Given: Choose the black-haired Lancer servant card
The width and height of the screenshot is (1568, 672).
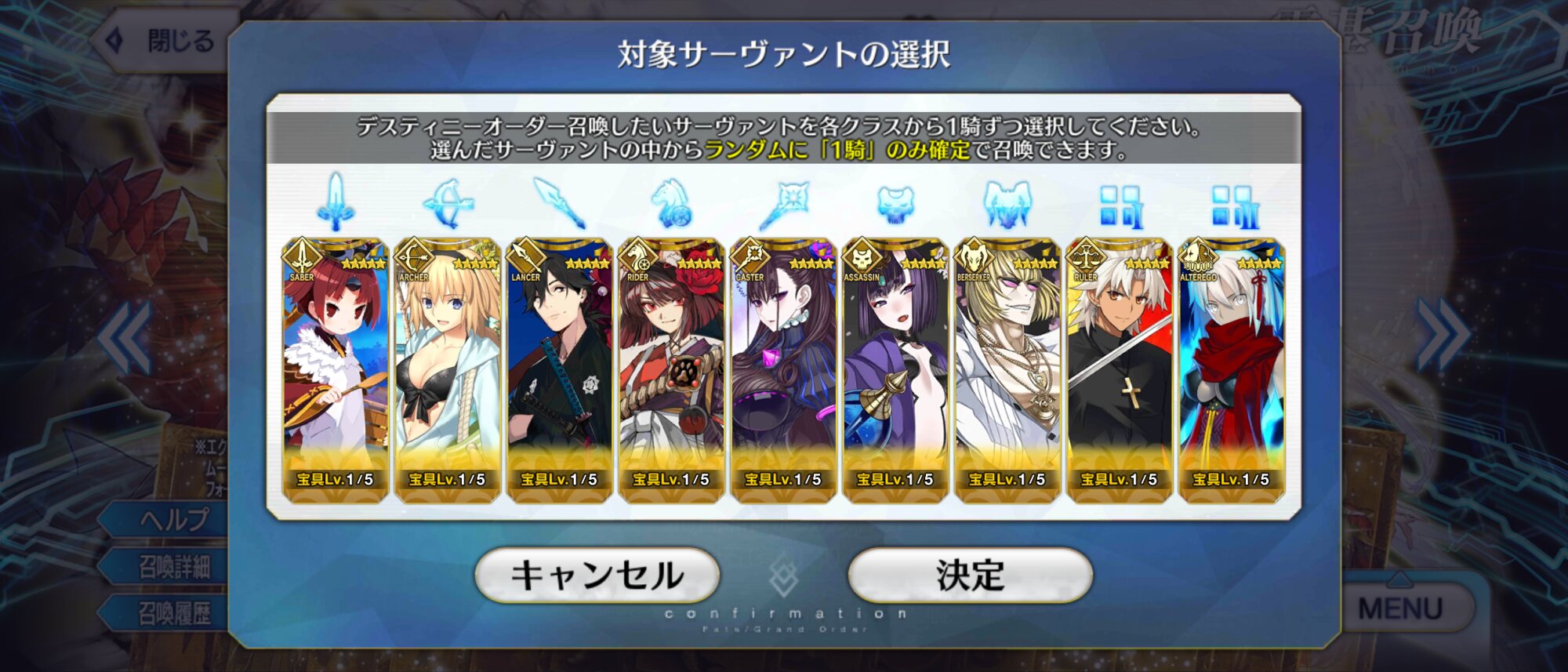Looking at the screenshot, I should pyautogui.click(x=559, y=369).
